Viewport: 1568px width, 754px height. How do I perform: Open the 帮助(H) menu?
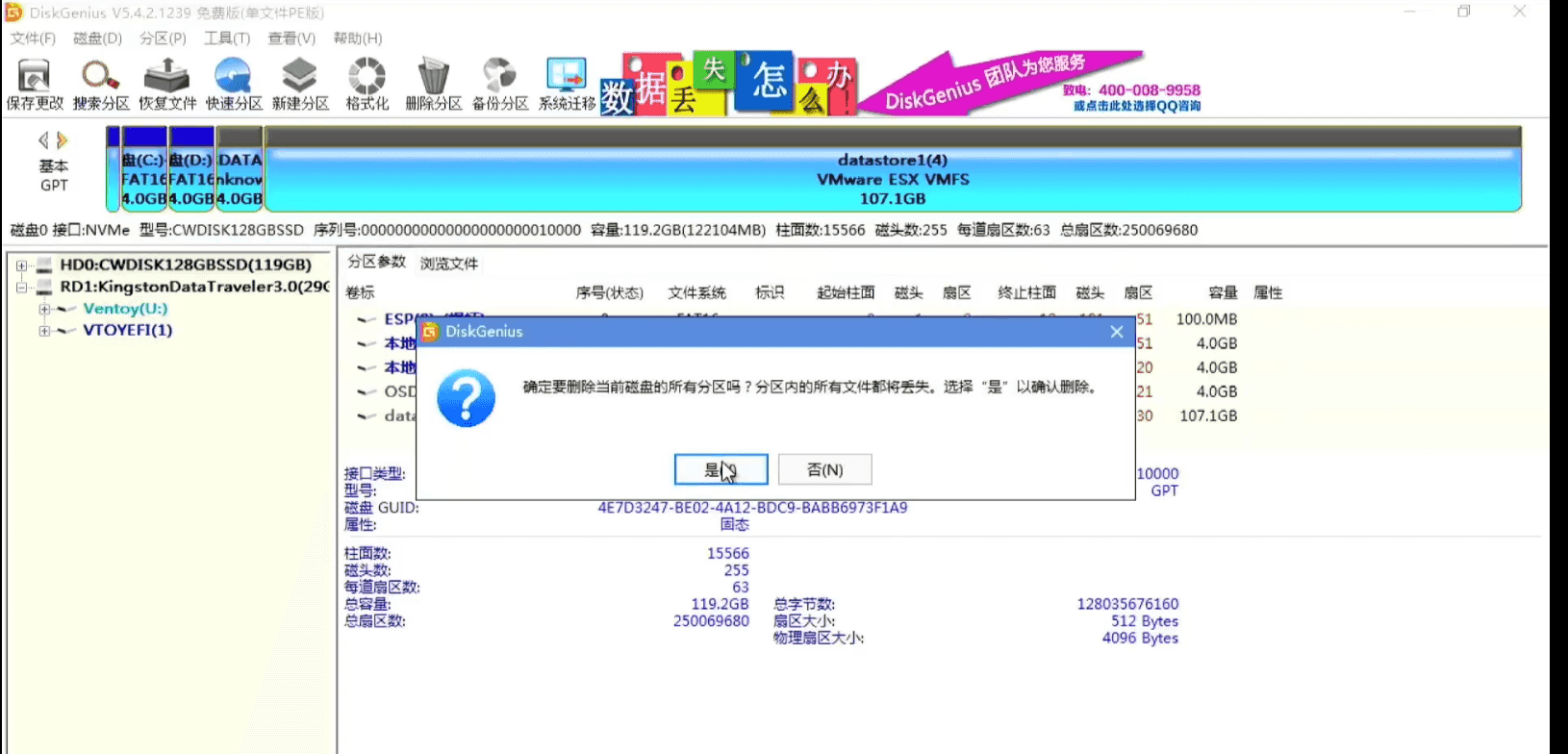tap(358, 38)
